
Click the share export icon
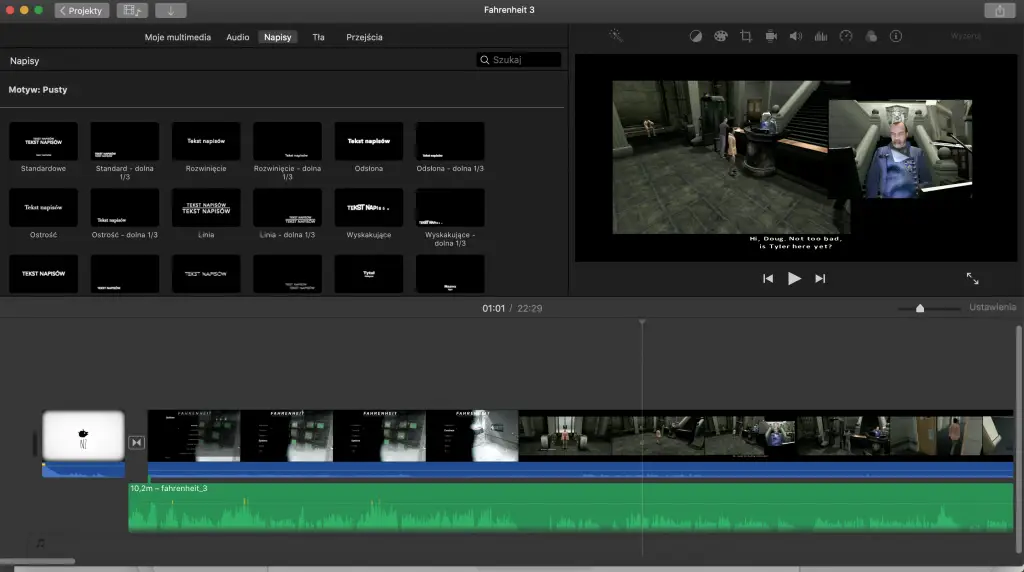click(1000, 10)
